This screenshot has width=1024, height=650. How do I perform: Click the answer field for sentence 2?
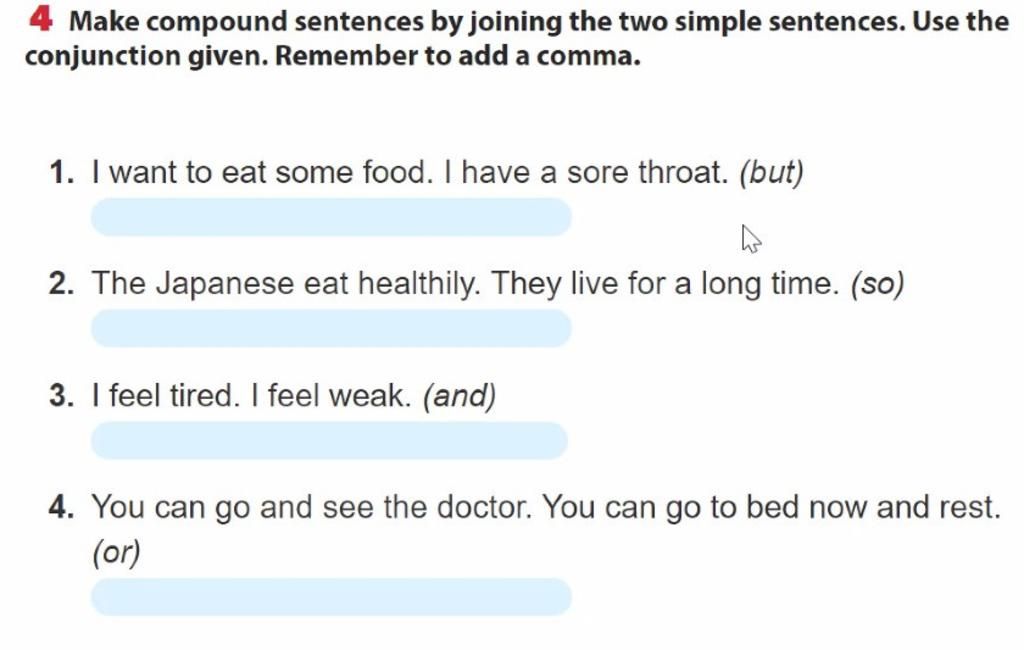pyautogui.click(x=331, y=328)
